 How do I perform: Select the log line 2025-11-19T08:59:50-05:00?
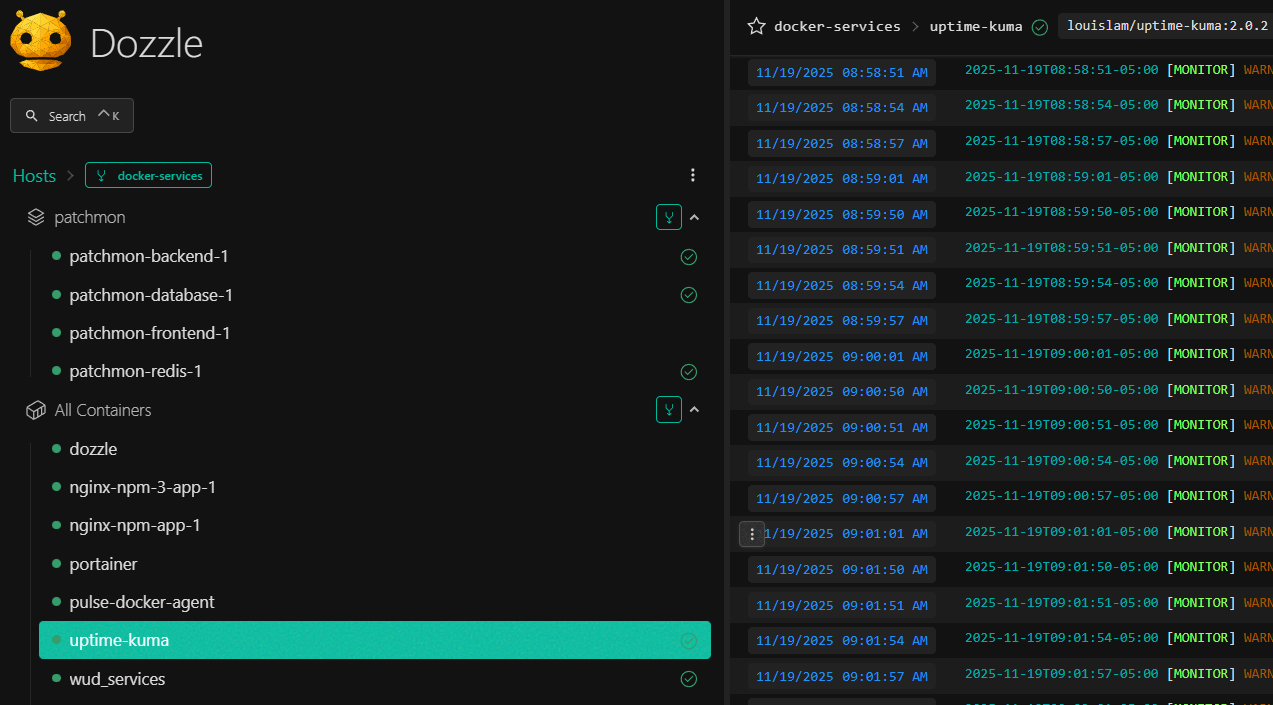point(1062,212)
